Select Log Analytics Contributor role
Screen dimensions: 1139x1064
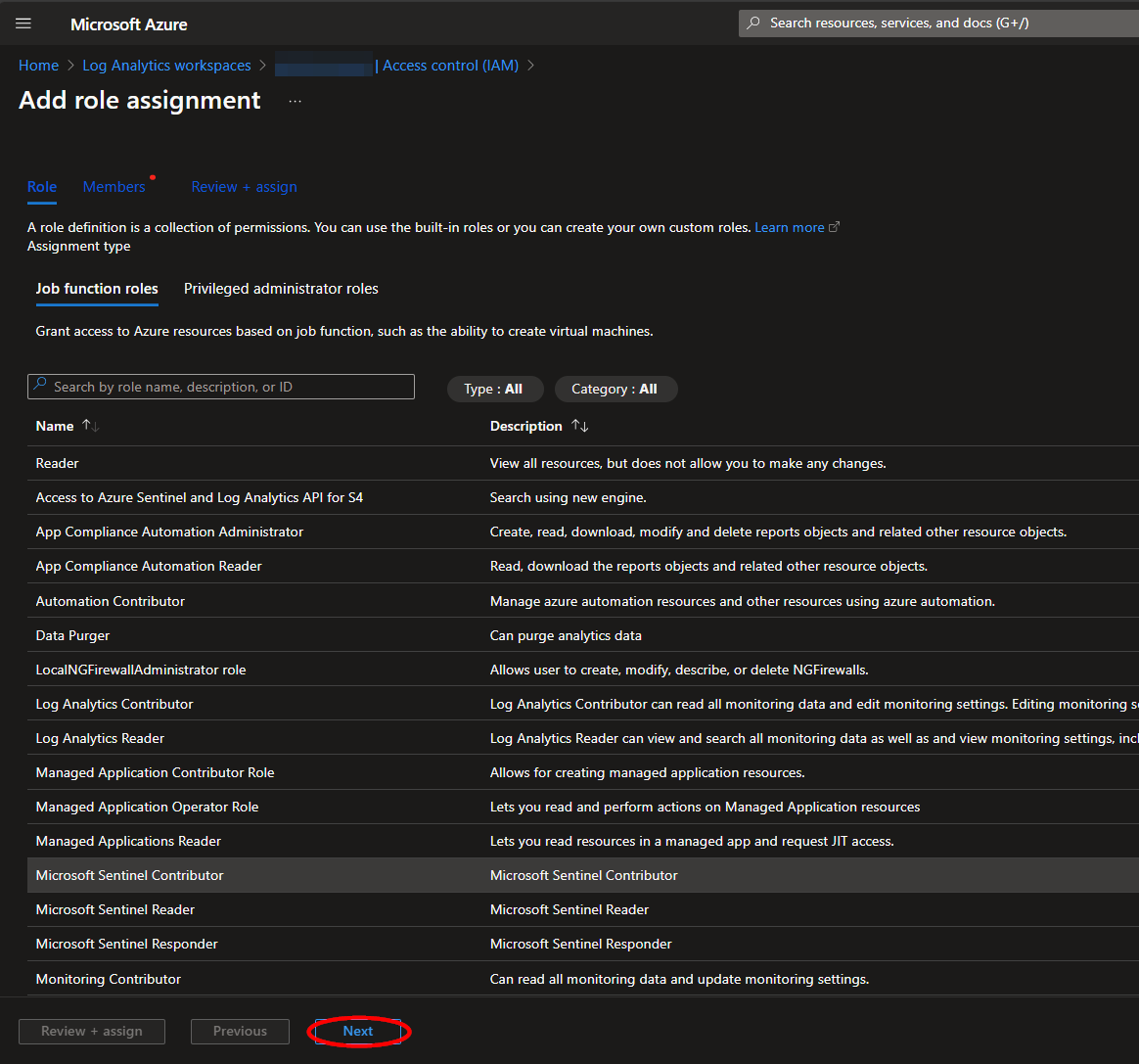point(582,704)
